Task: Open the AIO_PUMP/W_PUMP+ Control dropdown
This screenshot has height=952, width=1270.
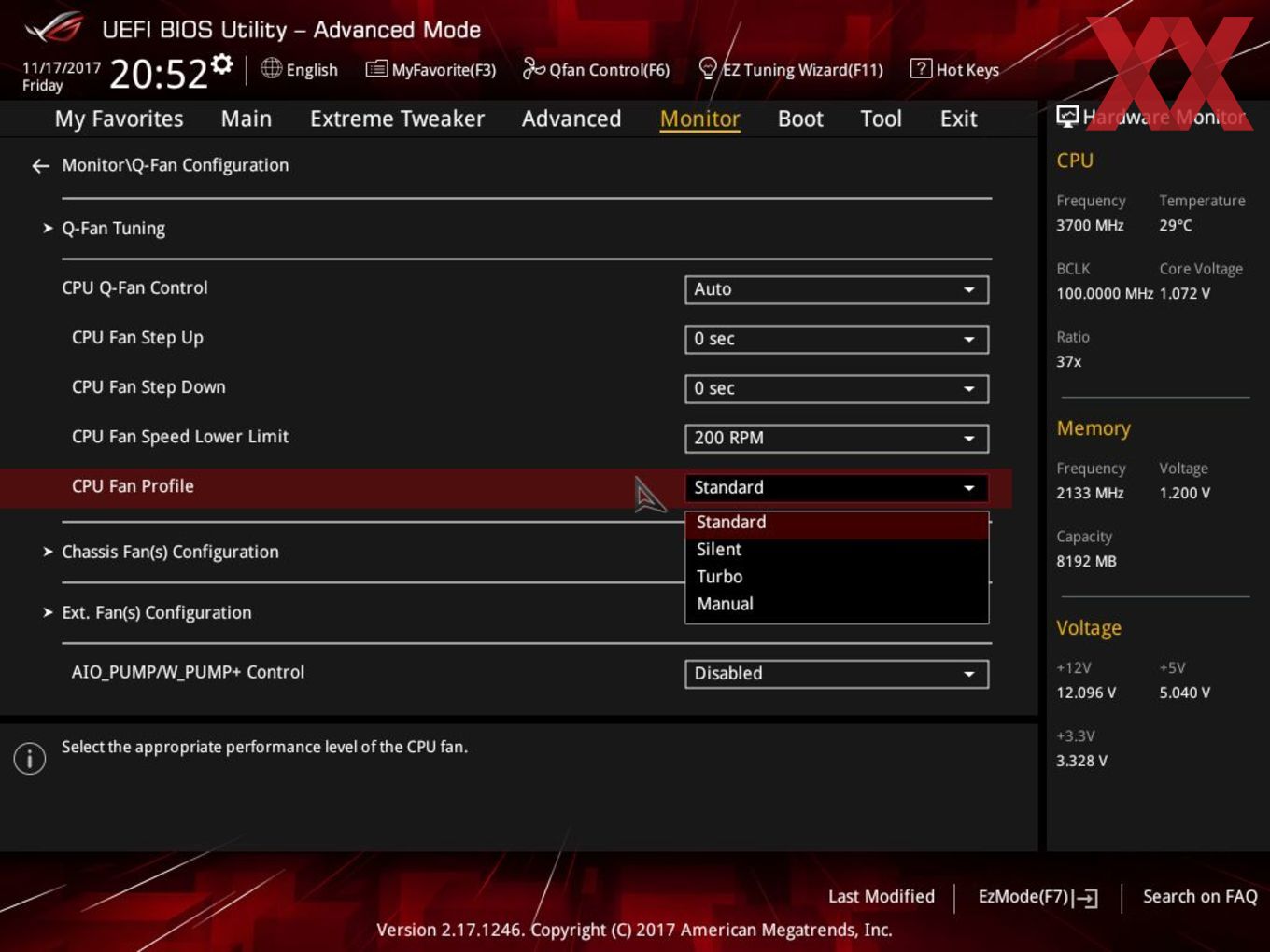Action: 837,673
